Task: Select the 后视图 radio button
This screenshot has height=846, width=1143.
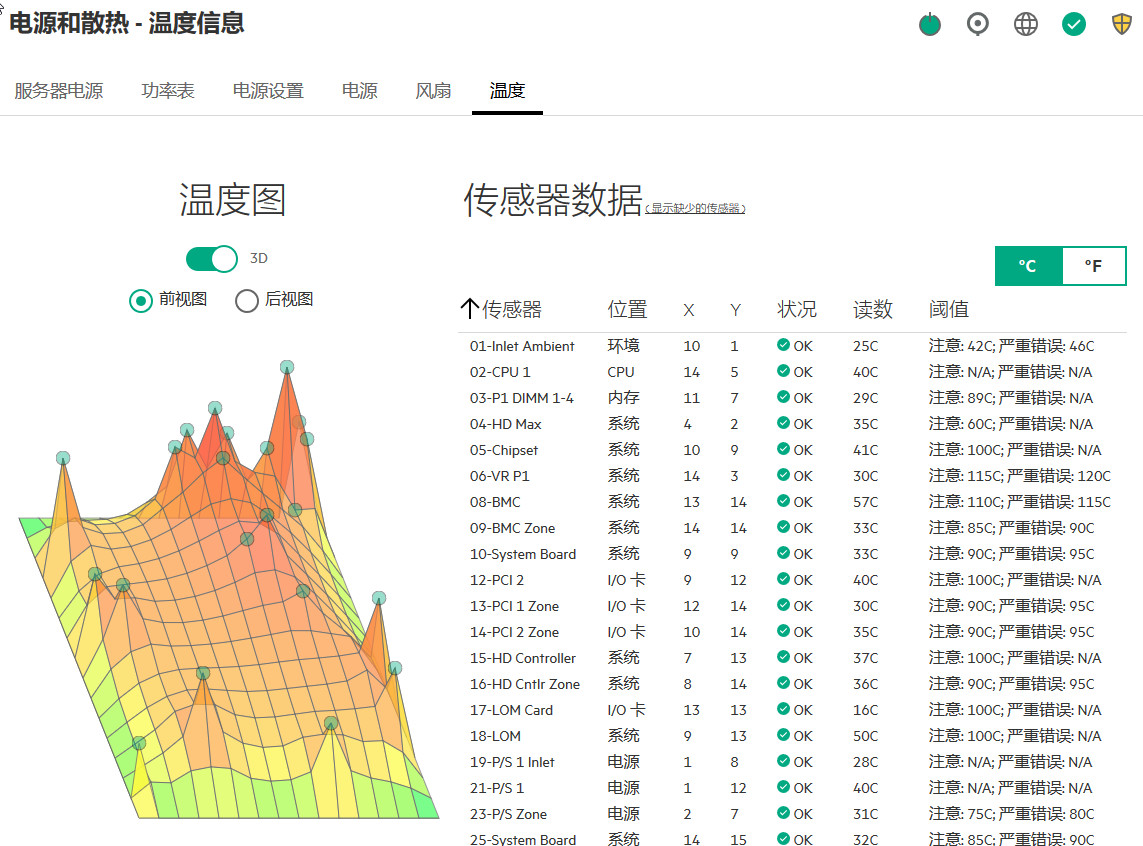Action: (x=247, y=300)
